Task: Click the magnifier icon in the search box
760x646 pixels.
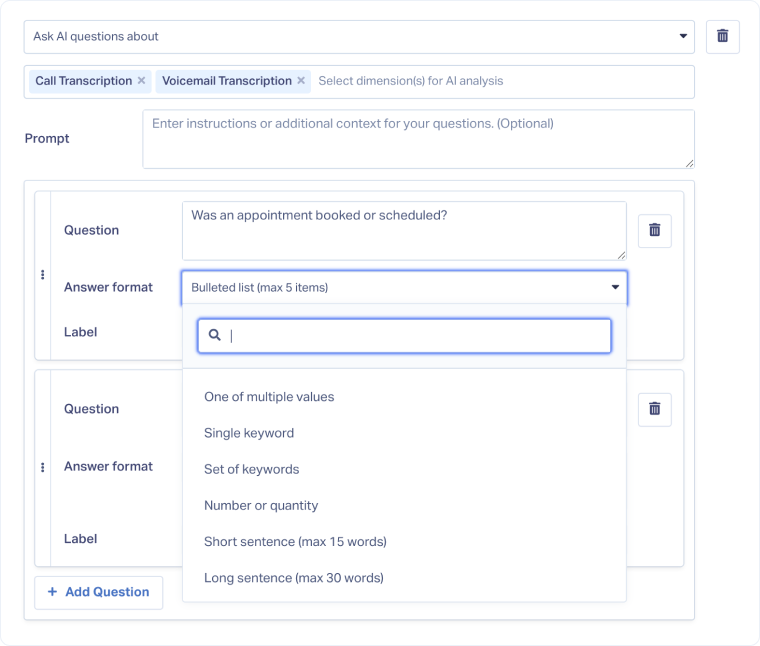Action: [x=214, y=336]
